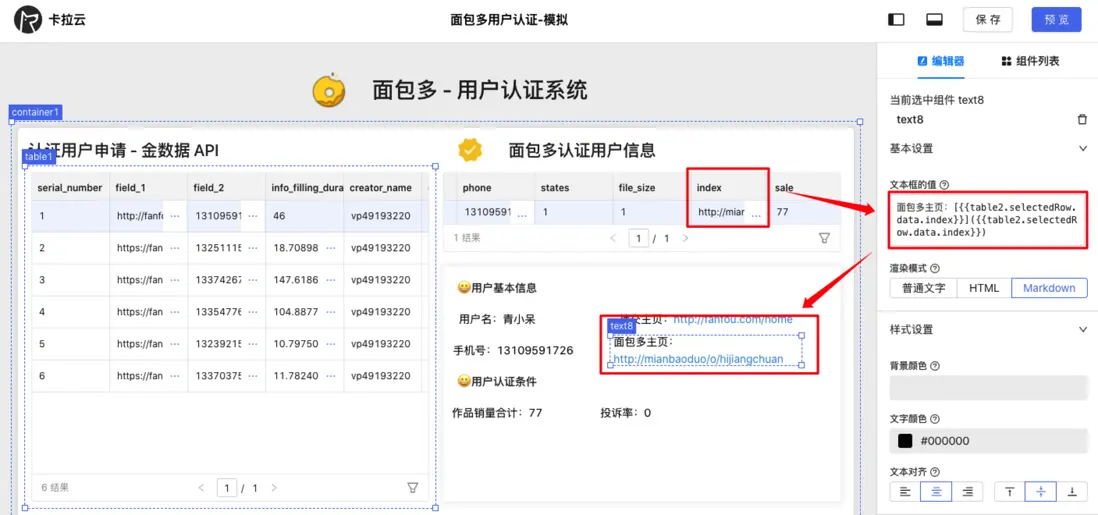Click the 面包多用户认证-模拟 app title
This screenshot has height=515, width=1098.
[509, 20]
